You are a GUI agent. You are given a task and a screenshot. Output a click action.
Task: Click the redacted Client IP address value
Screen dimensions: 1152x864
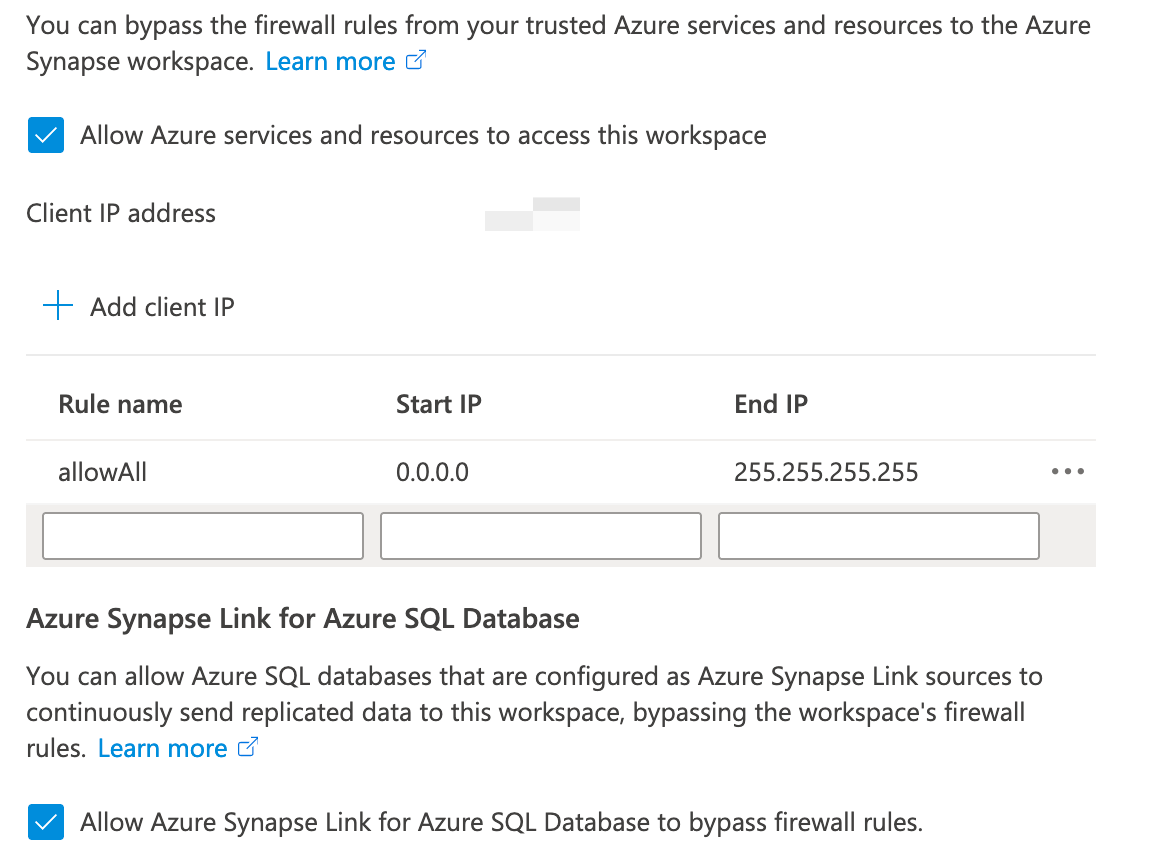pyautogui.click(x=532, y=213)
